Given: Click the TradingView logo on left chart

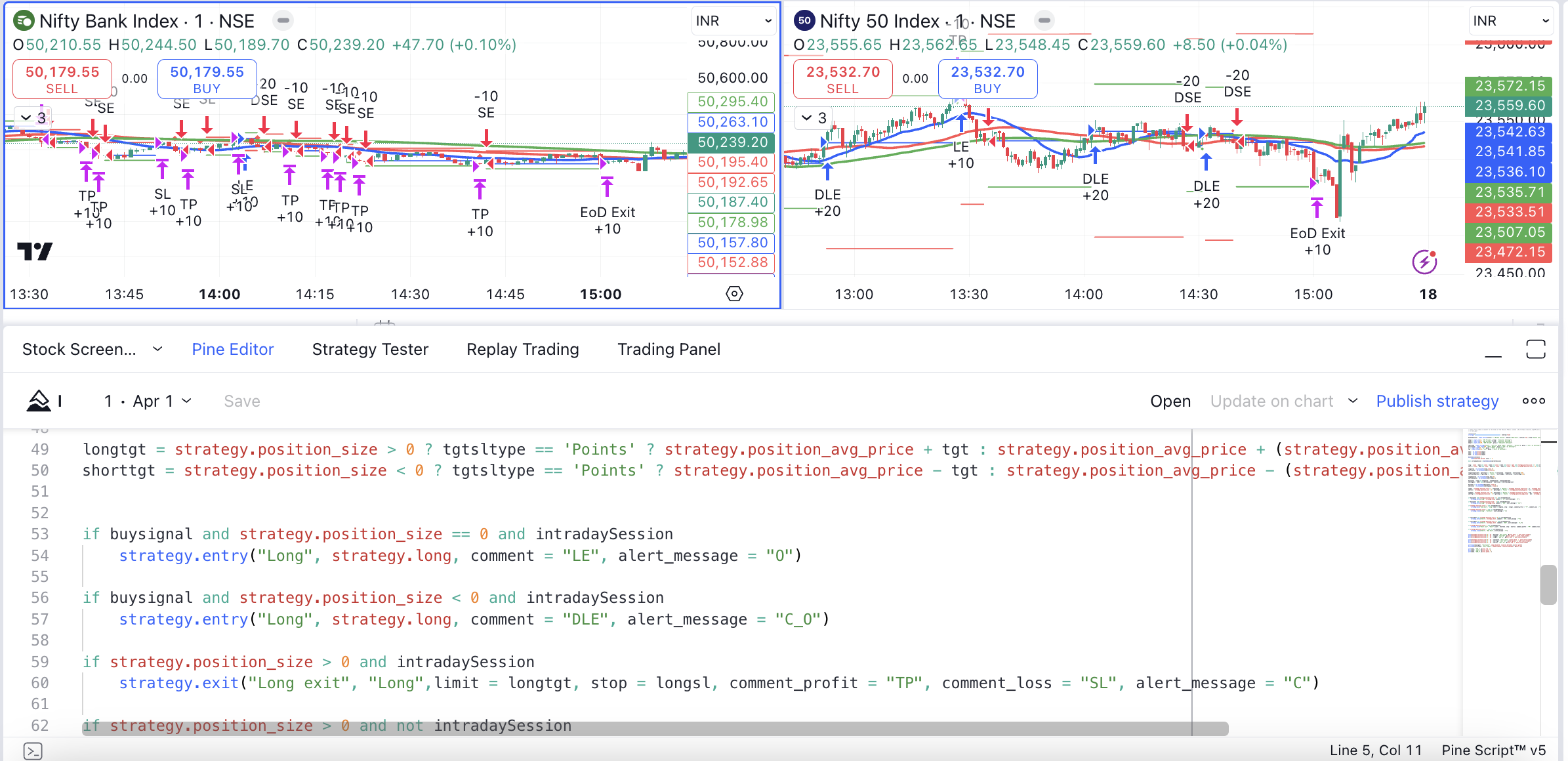Looking at the screenshot, I should [x=34, y=251].
